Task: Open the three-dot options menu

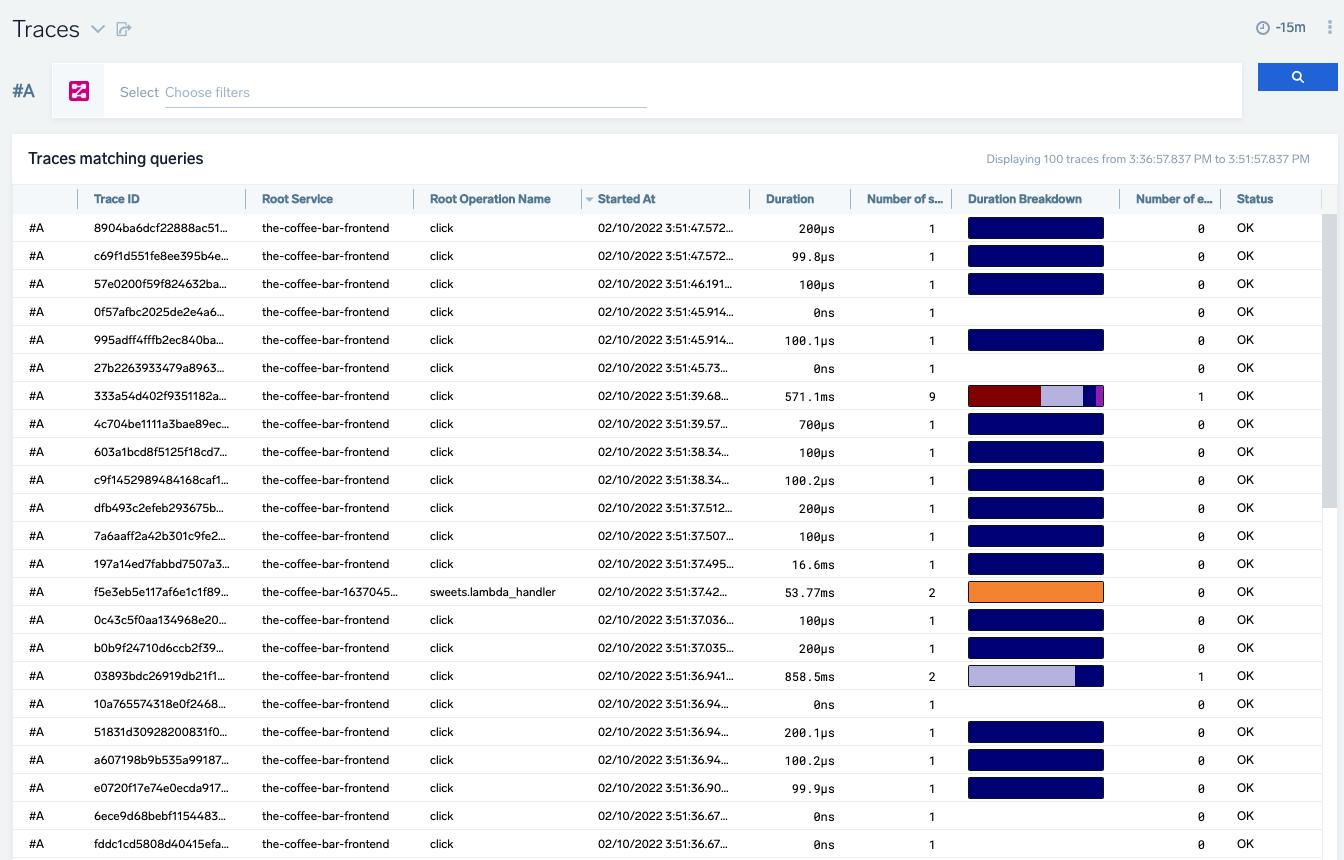Action: click(x=1329, y=28)
